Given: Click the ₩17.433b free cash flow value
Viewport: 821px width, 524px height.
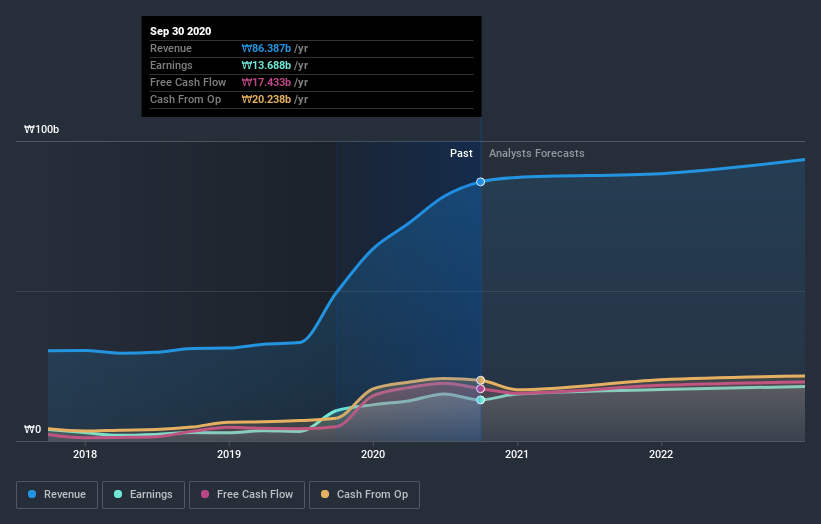Looking at the screenshot, I should [266, 82].
